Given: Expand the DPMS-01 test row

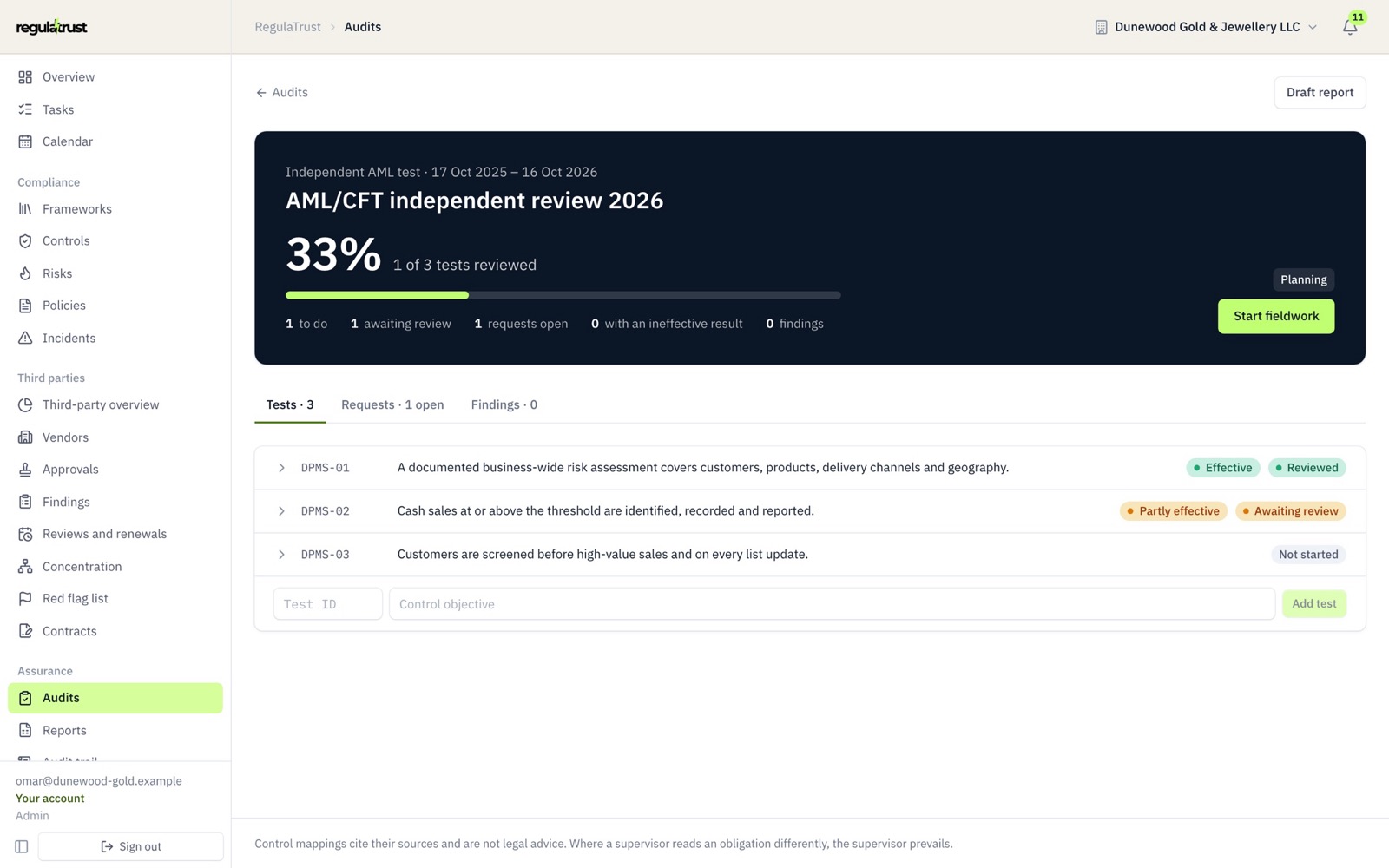Looking at the screenshot, I should click(281, 468).
